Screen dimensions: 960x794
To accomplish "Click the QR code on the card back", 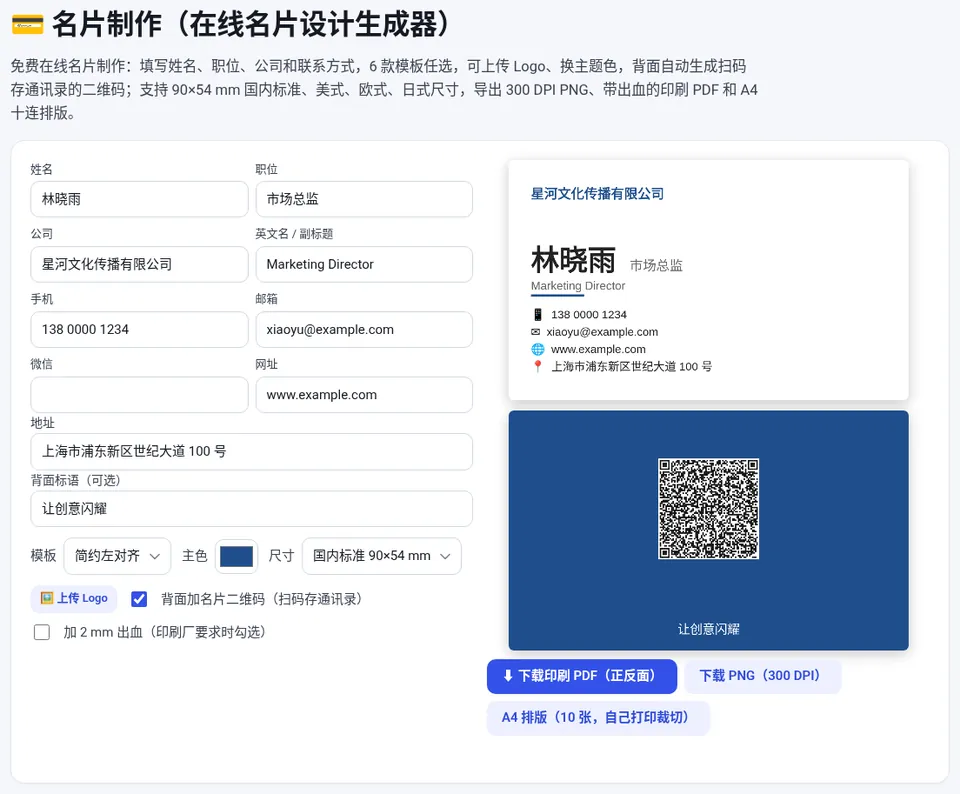I will pos(708,509).
